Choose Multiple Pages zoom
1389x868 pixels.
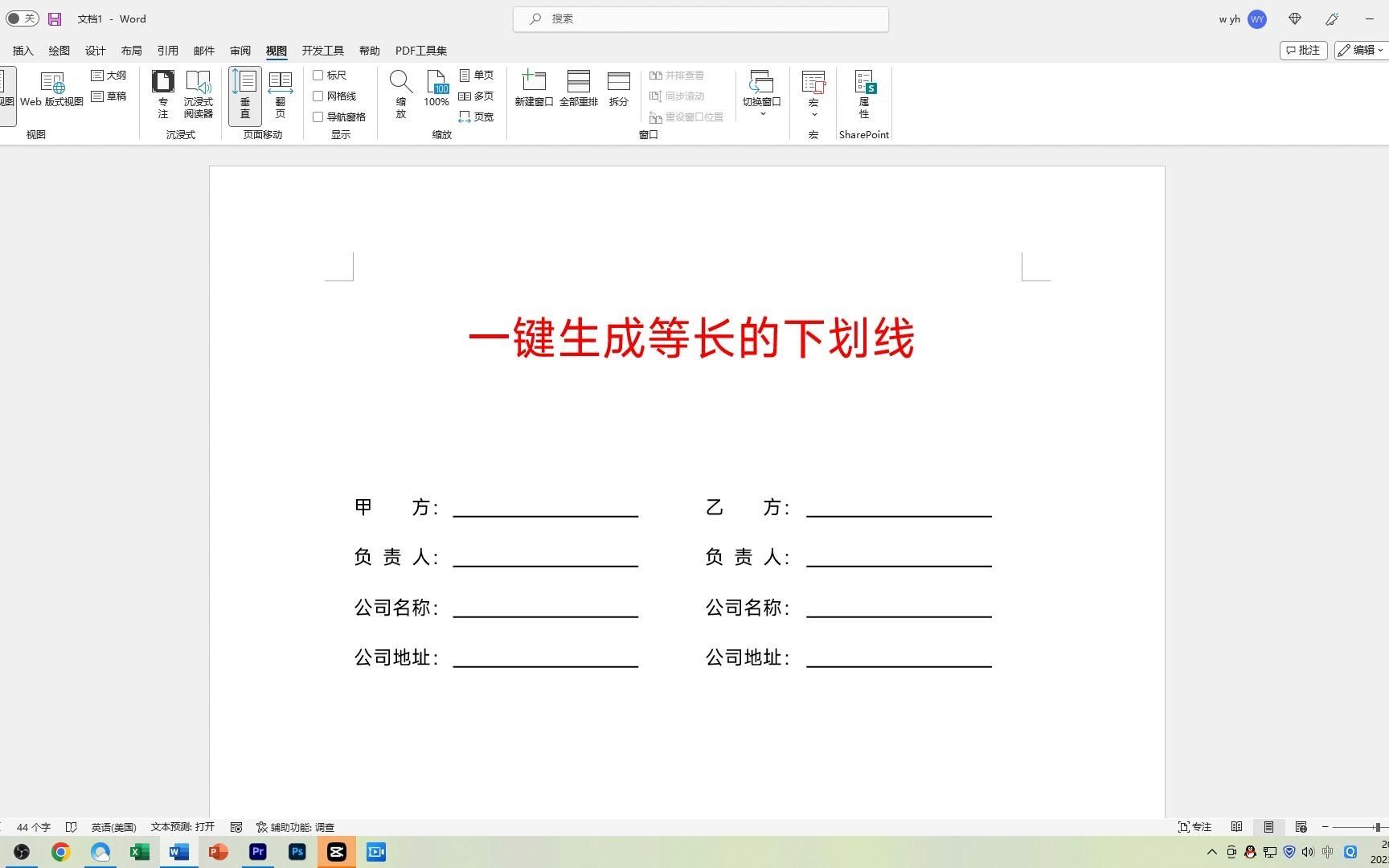tap(477, 96)
